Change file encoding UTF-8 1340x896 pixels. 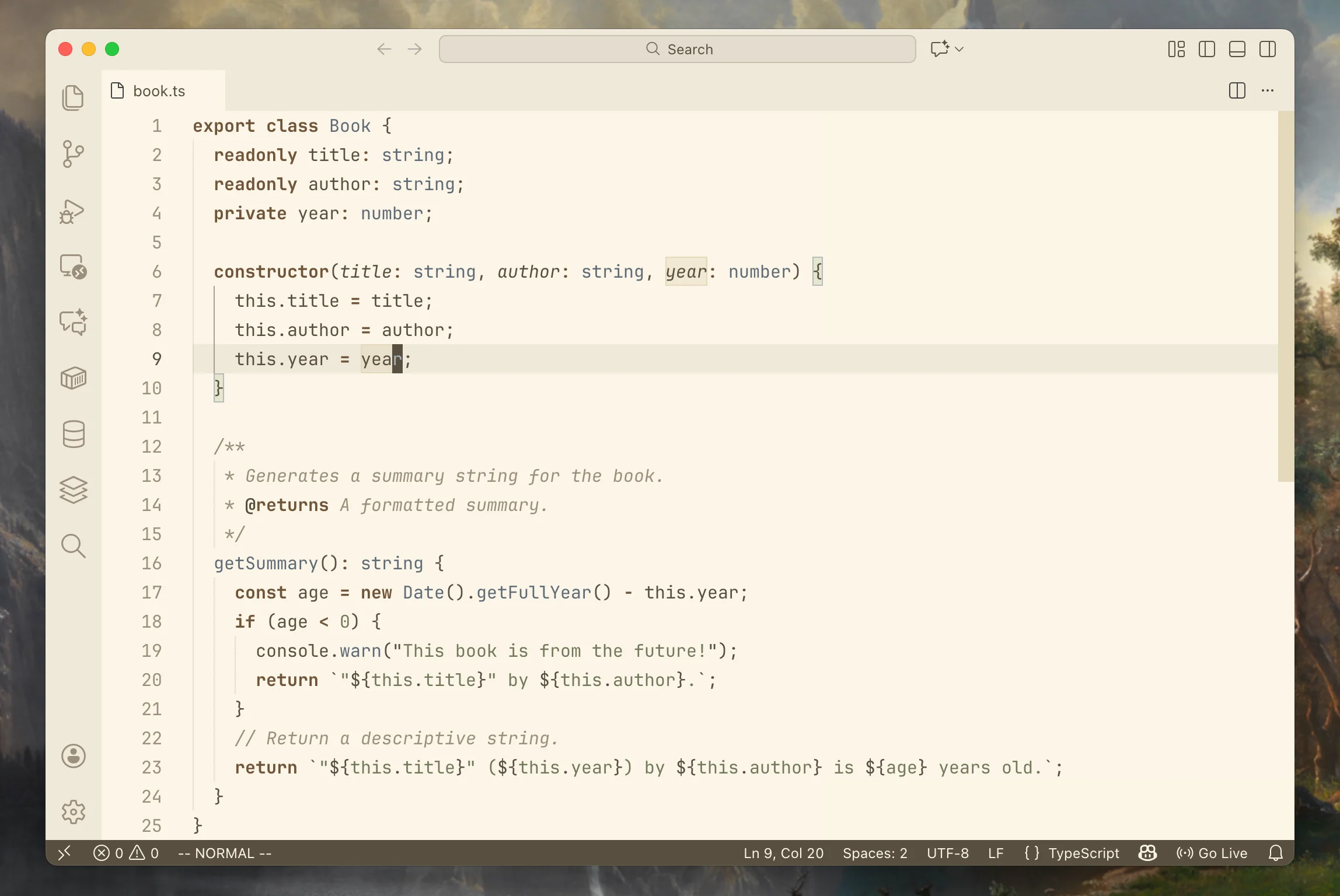click(x=948, y=853)
